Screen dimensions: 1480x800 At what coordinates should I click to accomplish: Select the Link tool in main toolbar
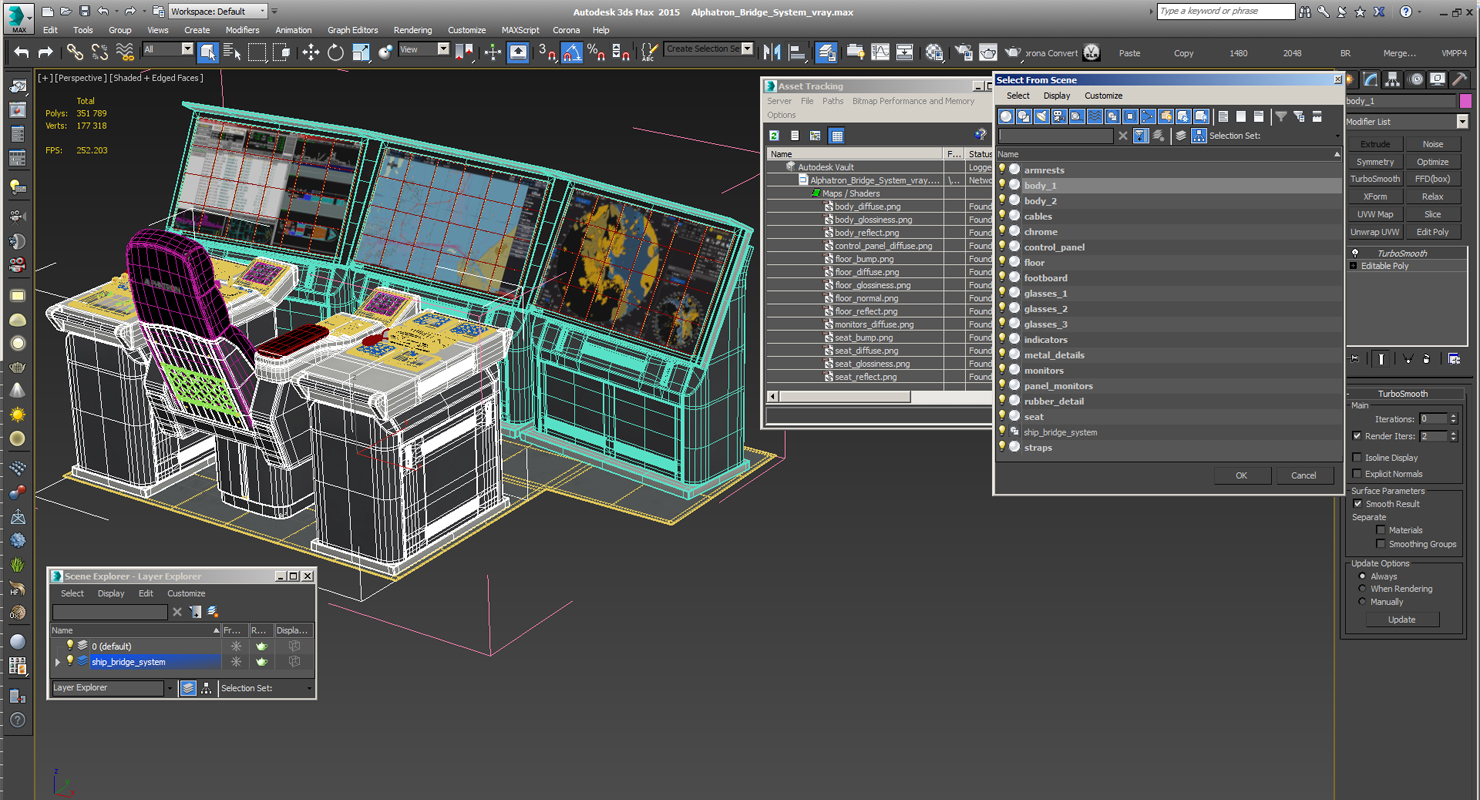[x=75, y=52]
